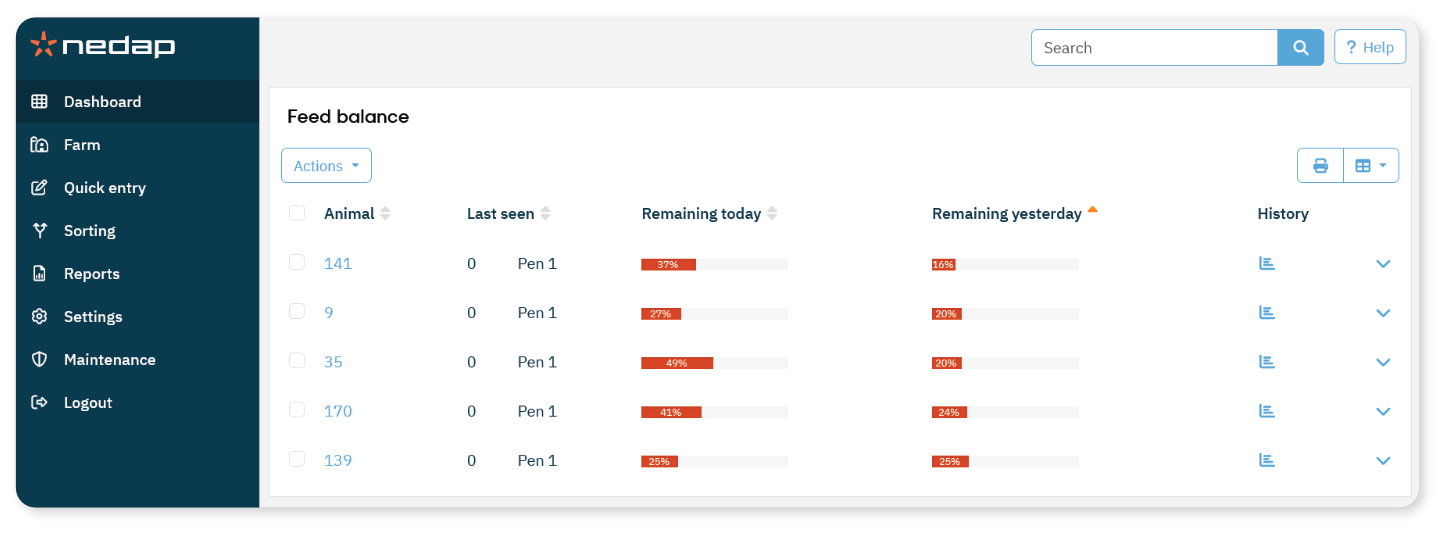
Task: Click into the Search field
Action: pyautogui.click(x=1154, y=48)
